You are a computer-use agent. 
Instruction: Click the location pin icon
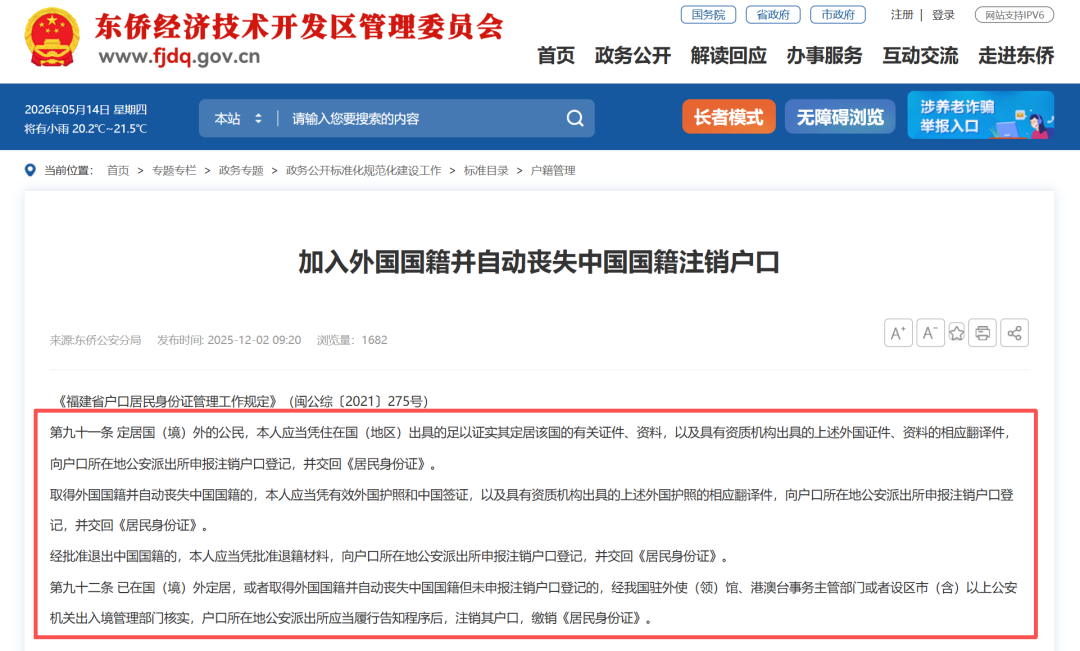(30, 170)
